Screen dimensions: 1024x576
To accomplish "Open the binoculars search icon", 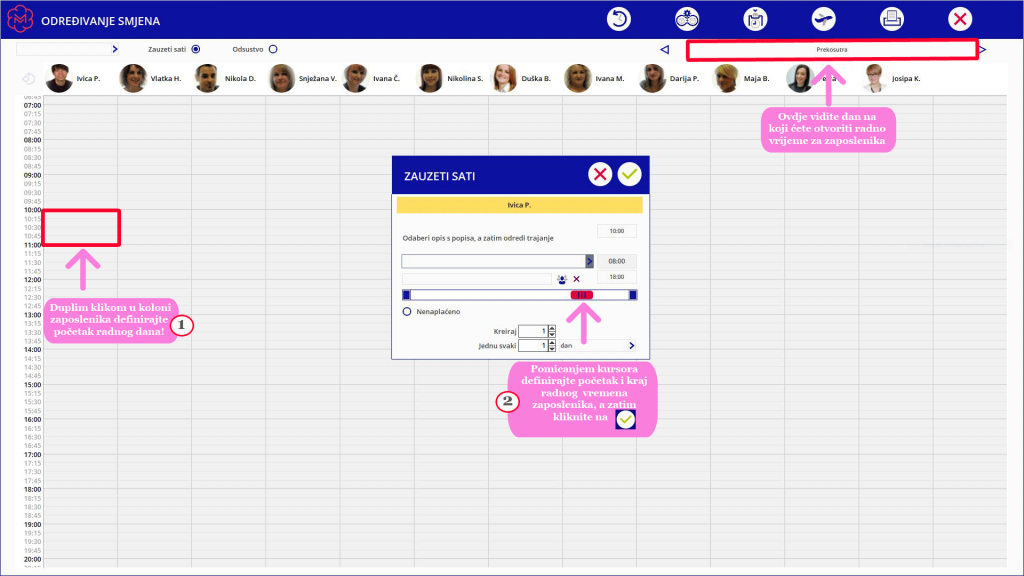I will [x=687, y=19].
